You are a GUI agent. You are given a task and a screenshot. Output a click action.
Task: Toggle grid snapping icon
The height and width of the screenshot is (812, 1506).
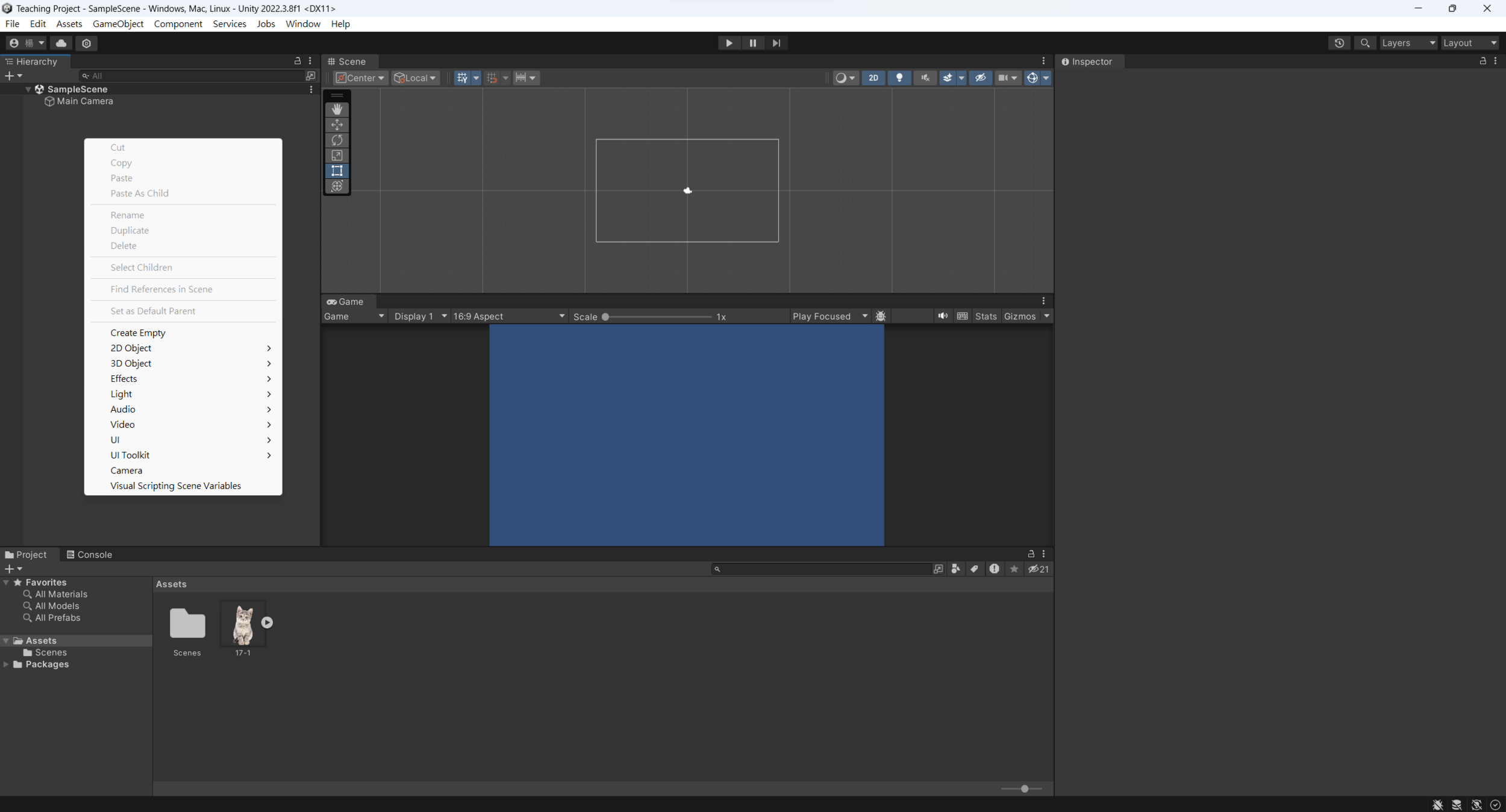click(492, 78)
